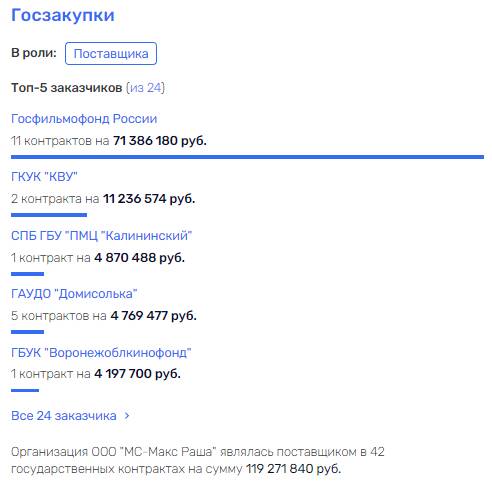The width and height of the screenshot is (492, 484).
Task: Click the Калининский contract progress bar
Action: 27,274
